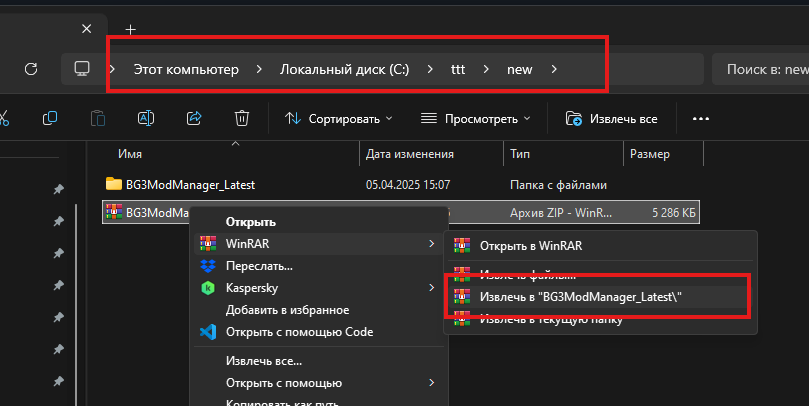Viewport: 809px width, 406px height.
Task: Expand chevron after Этот компьютер
Action: (259, 69)
